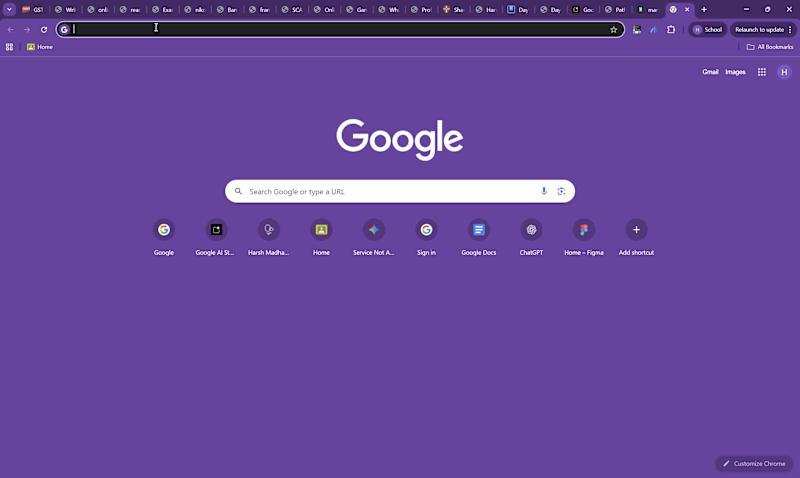Switch to the SCA tab
Viewport: 800px width, 478px height.
click(292, 9)
